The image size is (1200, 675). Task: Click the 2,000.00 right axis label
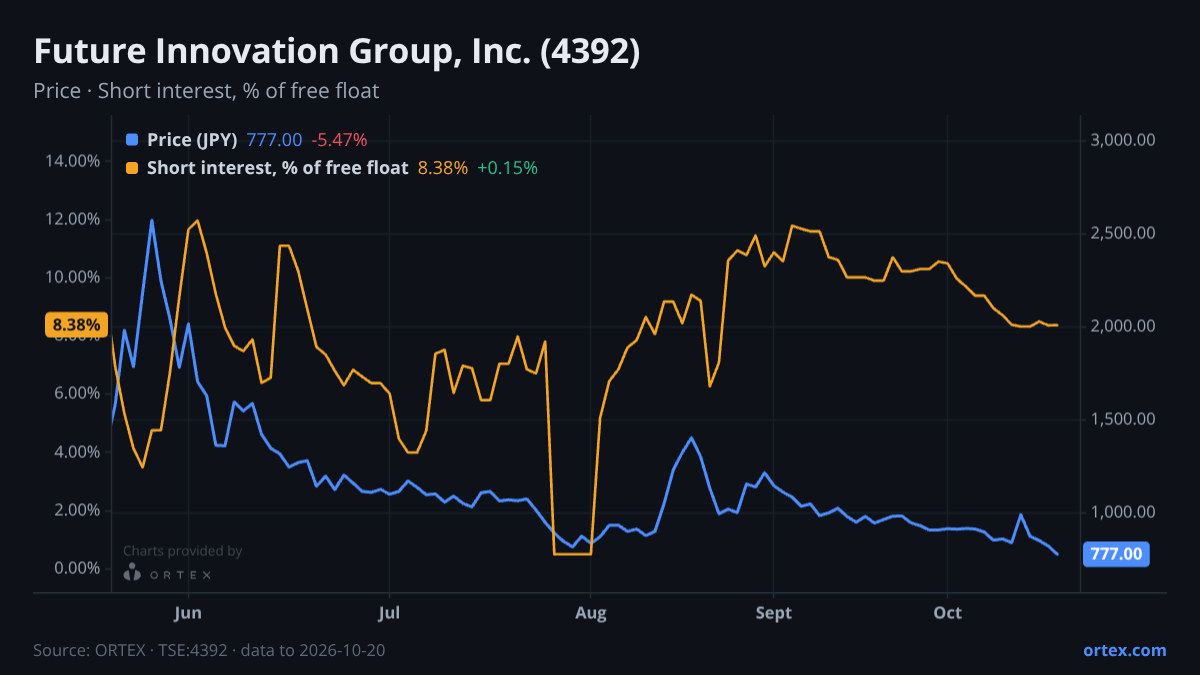point(1124,326)
